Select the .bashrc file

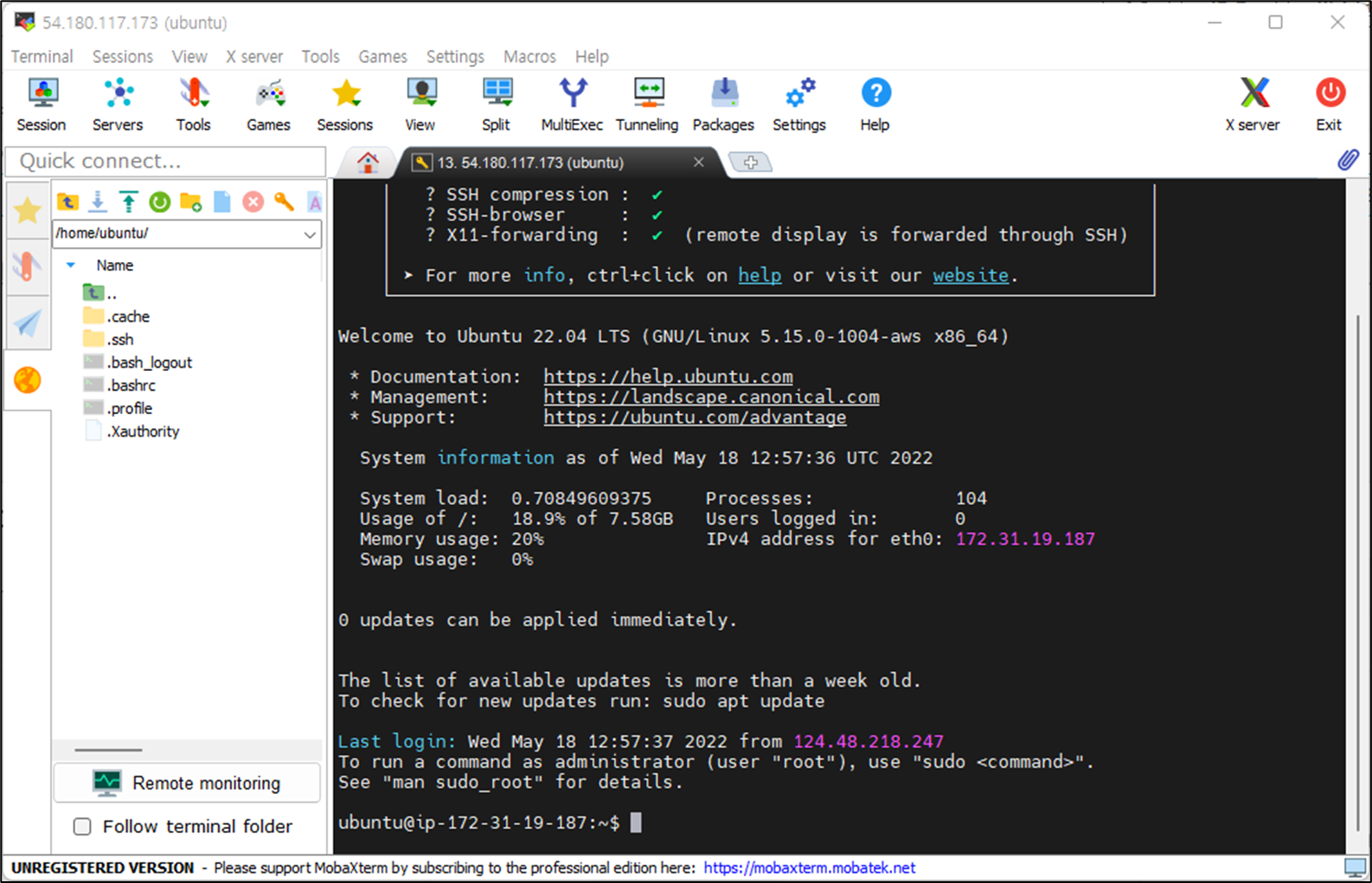(120, 386)
